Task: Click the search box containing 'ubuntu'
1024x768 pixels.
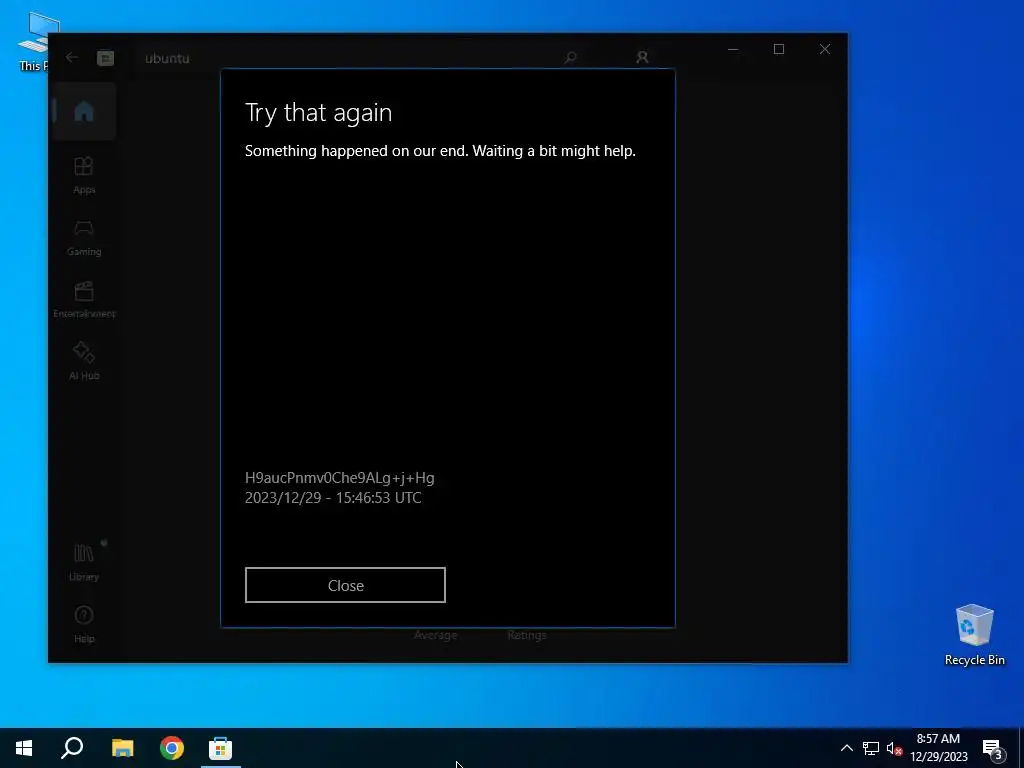Action: click(359, 58)
